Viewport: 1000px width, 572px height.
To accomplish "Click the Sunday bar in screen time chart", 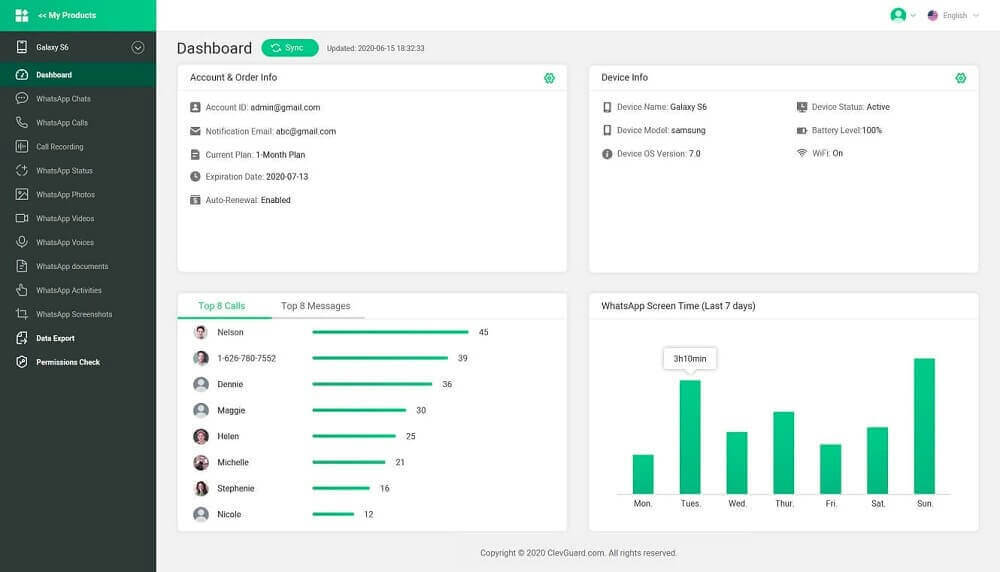I will point(924,426).
